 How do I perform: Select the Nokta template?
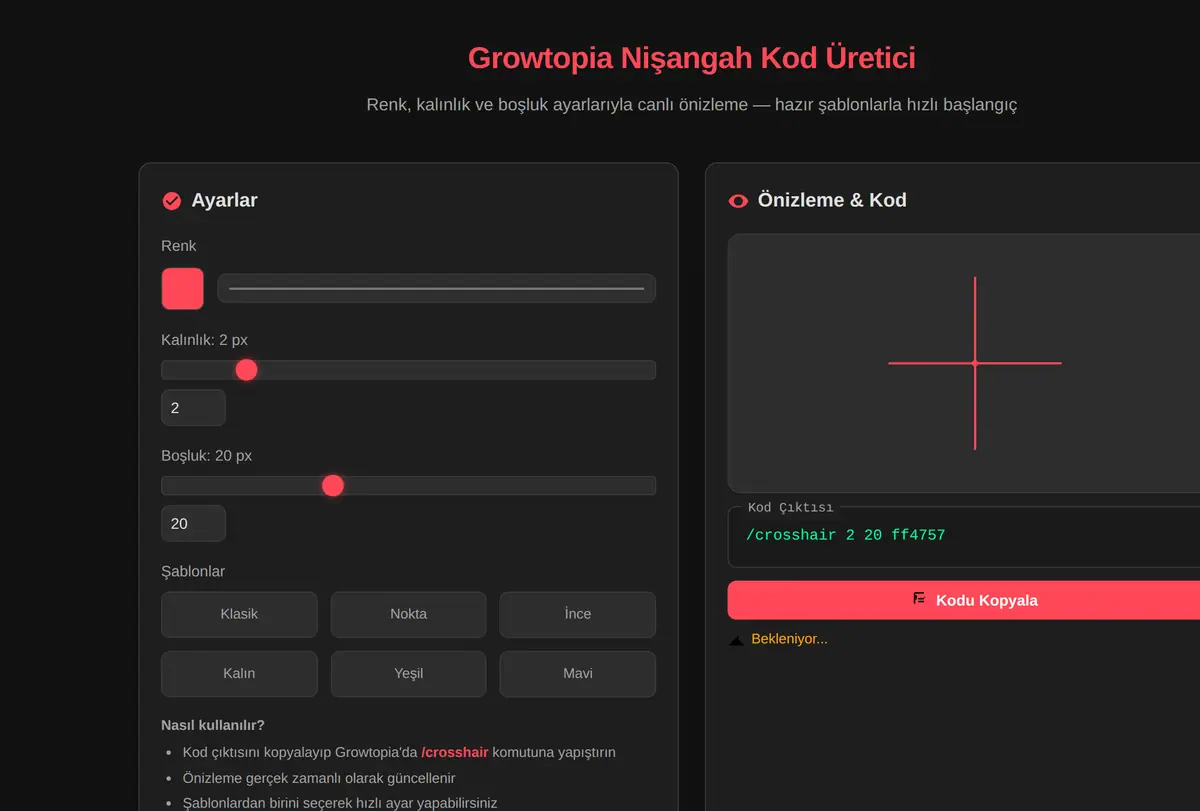pyautogui.click(x=408, y=614)
